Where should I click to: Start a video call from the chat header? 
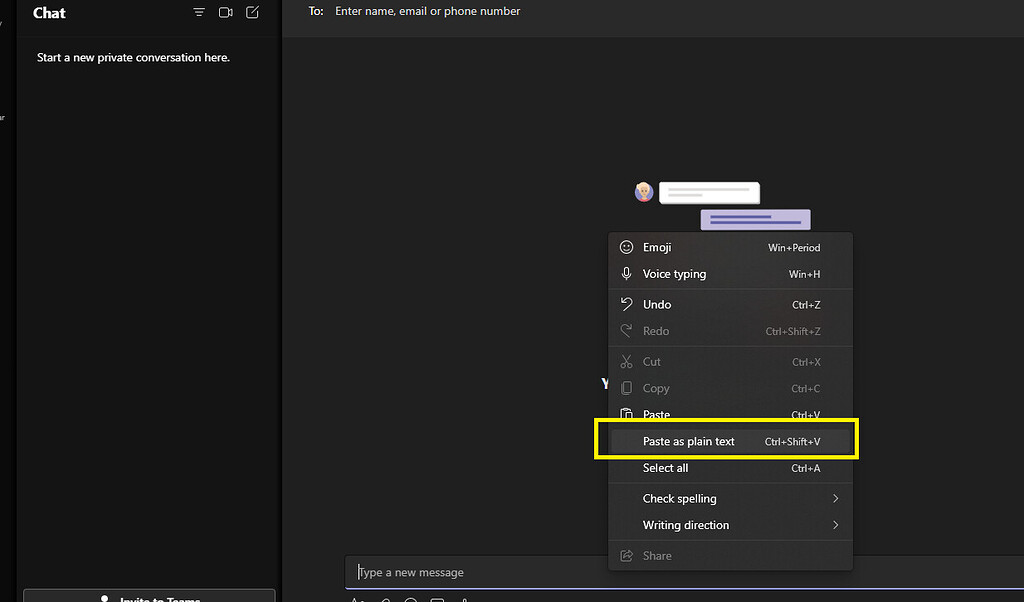coord(225,12)
